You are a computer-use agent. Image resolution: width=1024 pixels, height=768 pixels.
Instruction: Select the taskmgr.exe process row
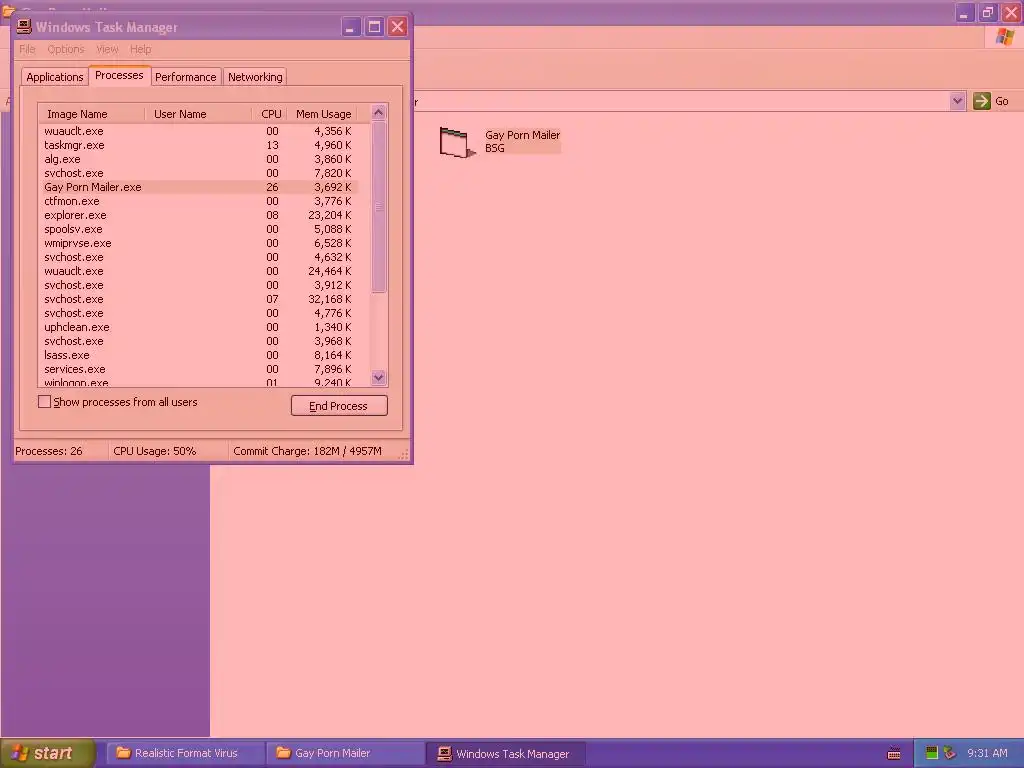coord(199,145)
